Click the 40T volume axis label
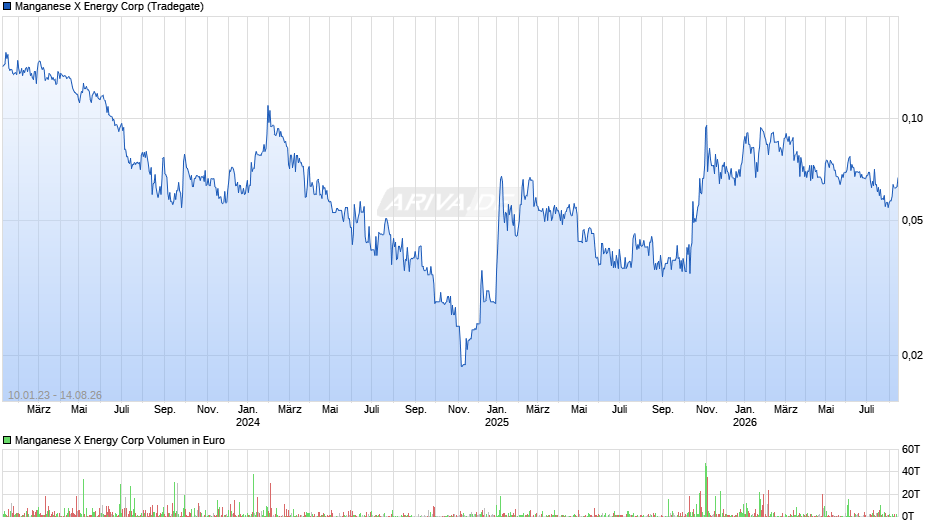 911,471
